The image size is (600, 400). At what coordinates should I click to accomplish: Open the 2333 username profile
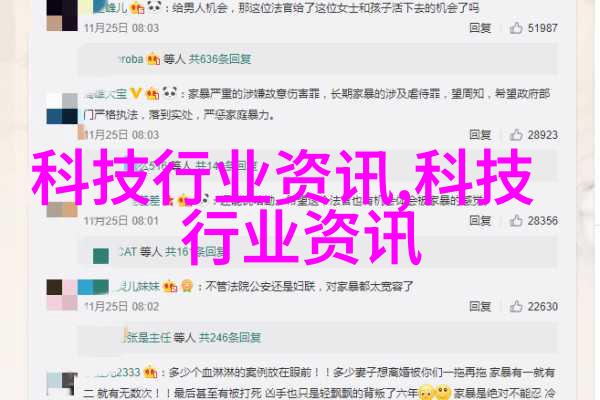113,372
